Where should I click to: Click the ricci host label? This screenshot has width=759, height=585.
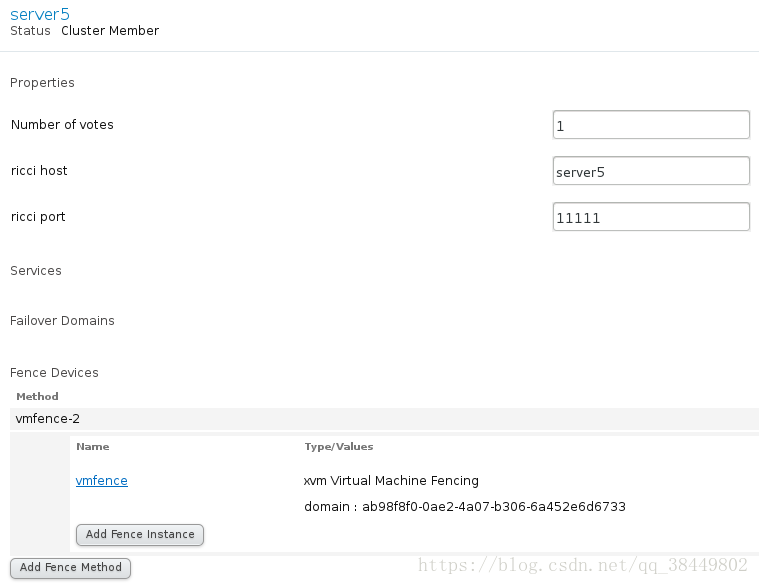tap(39, 171)
